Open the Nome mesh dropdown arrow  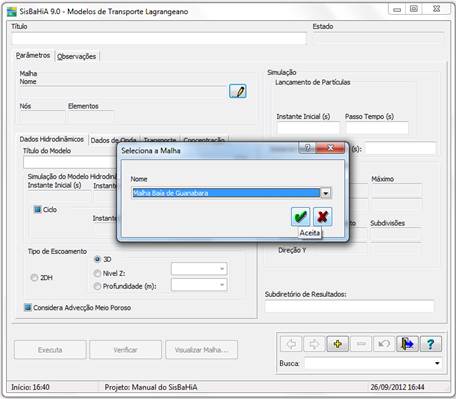(325, 193)
